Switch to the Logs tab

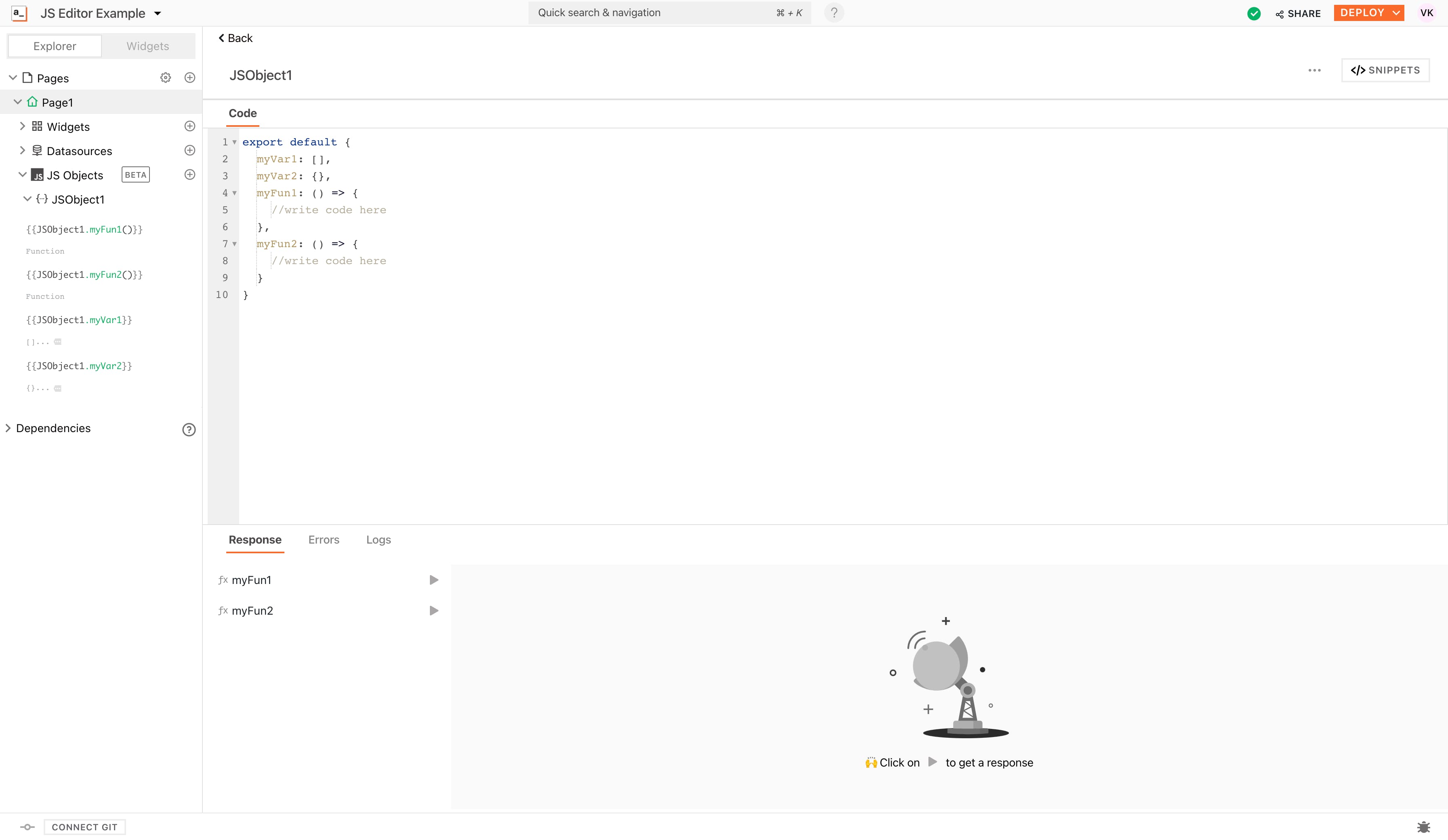pos(378,540)
